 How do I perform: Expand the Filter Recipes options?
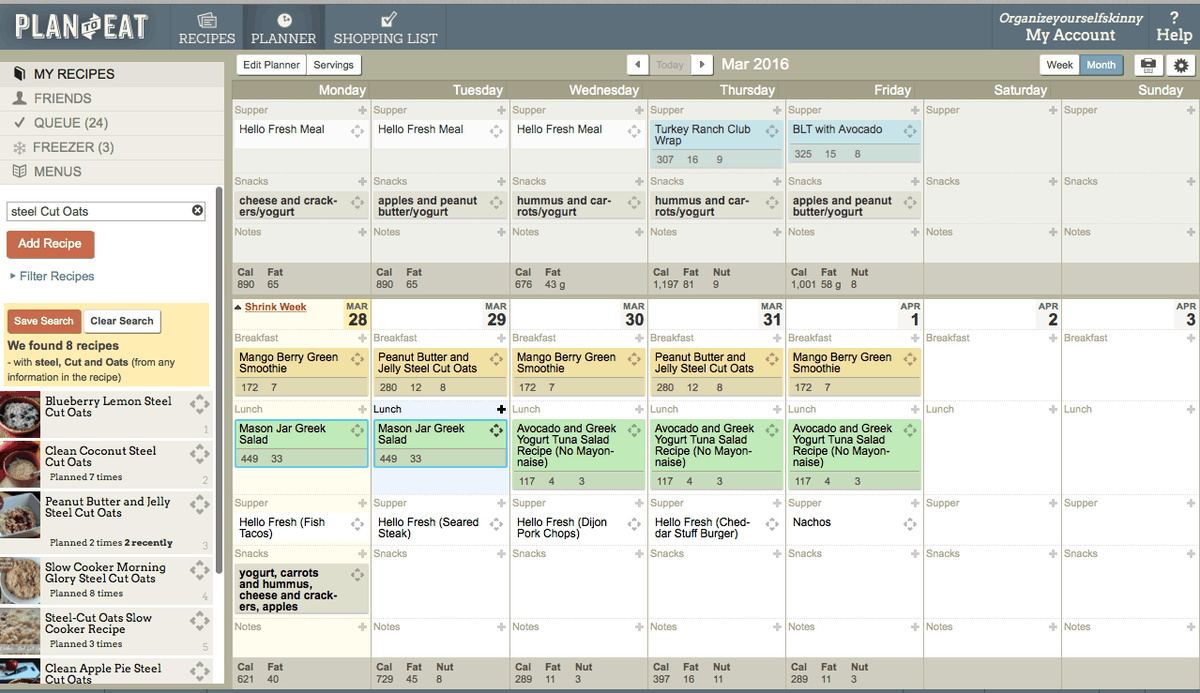click(x=52, y=276)
